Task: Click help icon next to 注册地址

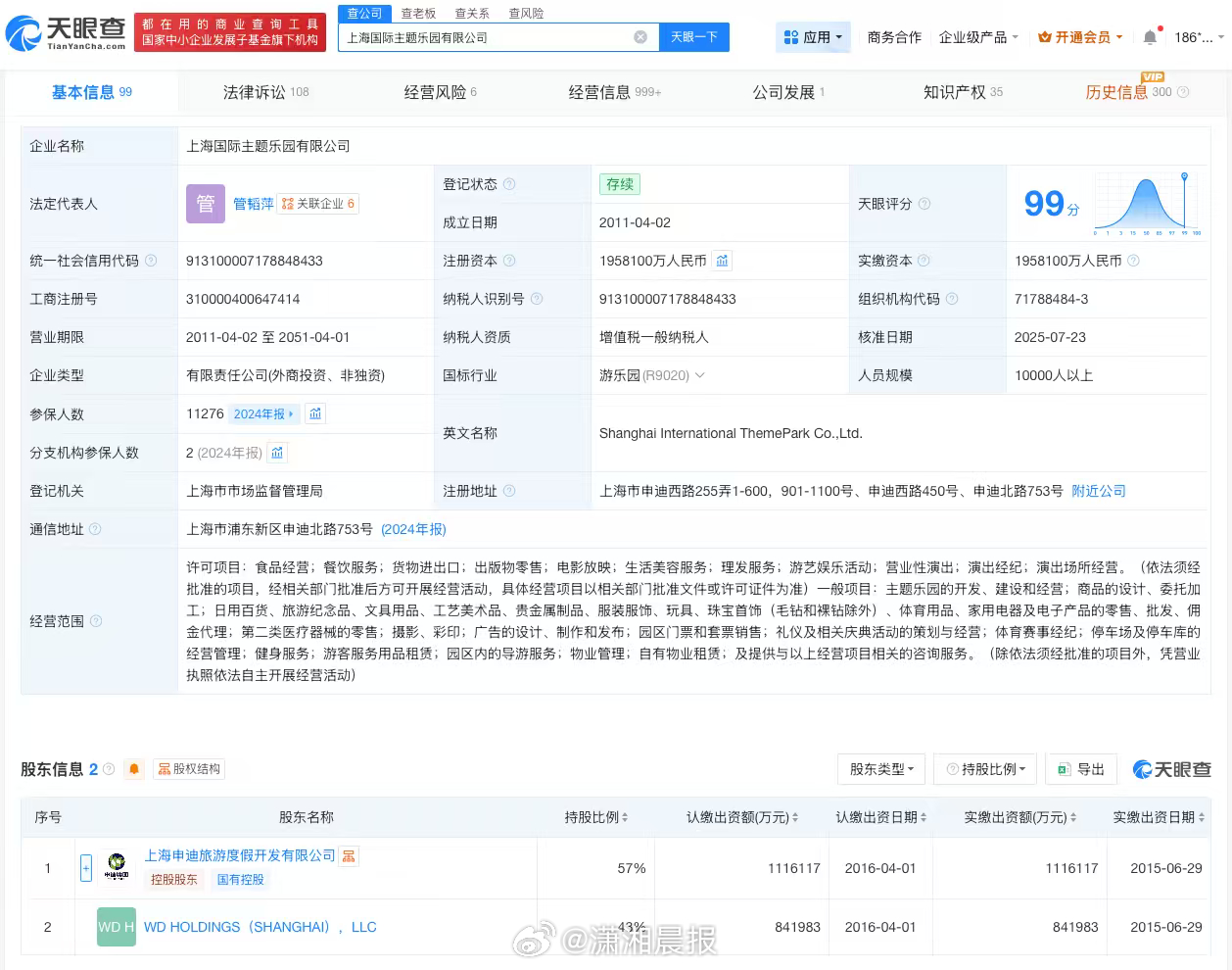Action: pyautogui.click(x=509, y=491)
